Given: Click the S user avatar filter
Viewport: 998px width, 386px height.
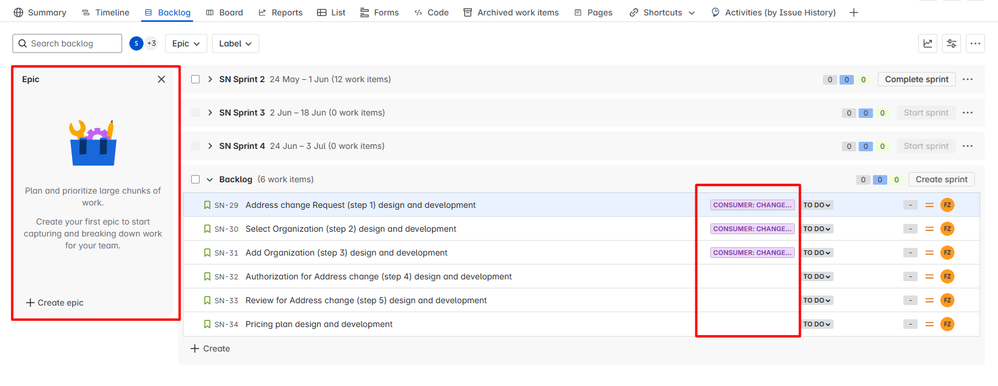Looking at the screenshot, I should [136, 43].
